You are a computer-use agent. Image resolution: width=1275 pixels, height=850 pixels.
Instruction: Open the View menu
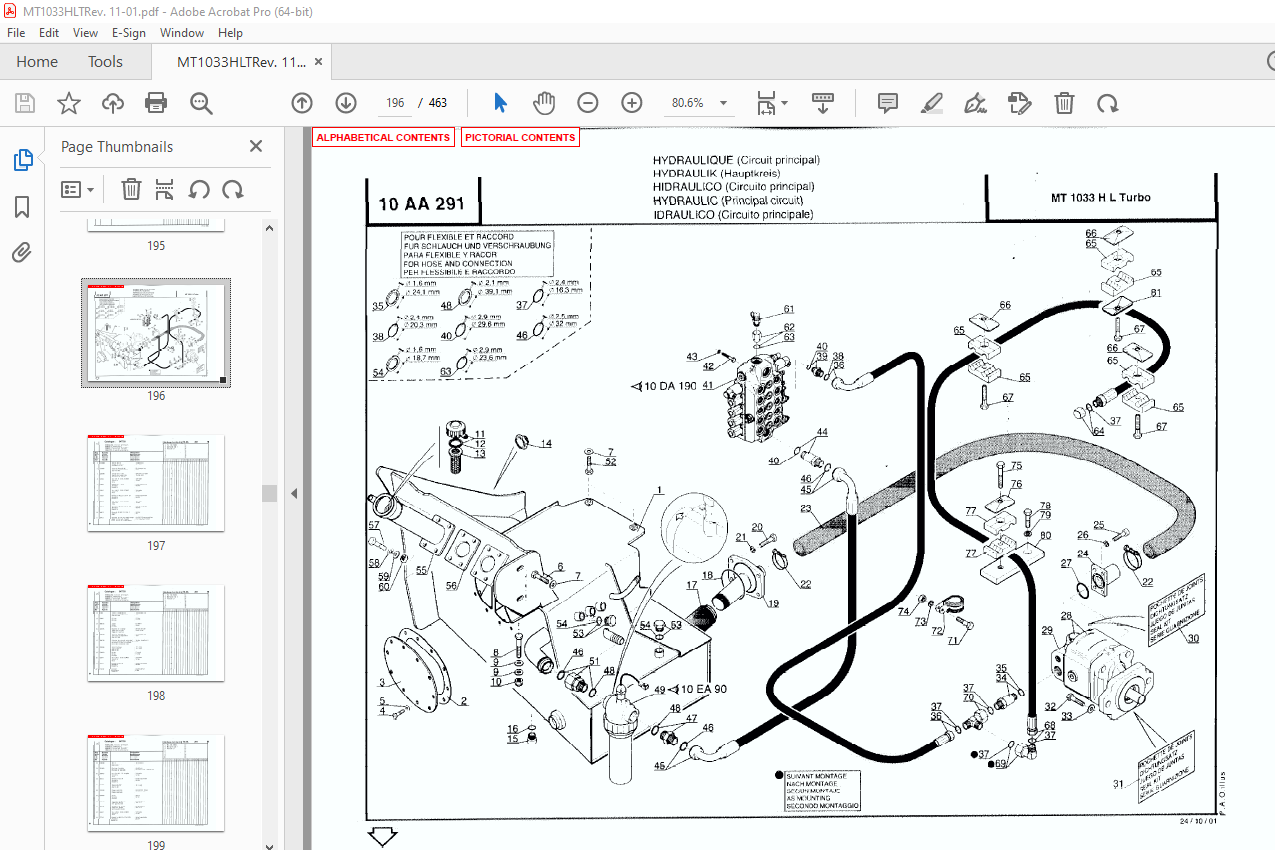85,32
